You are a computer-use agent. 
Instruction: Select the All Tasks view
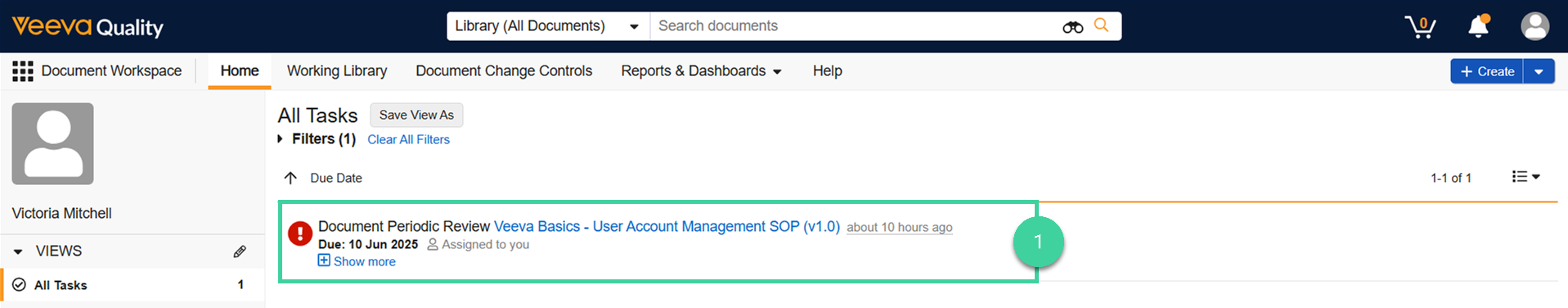[x=132, y=285]
